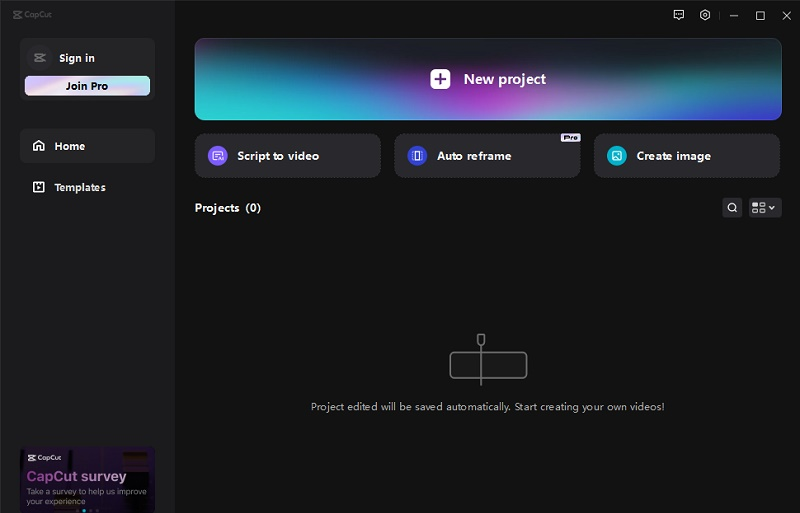Image resolution: width=800 pixels, height=513 pixels.
Task: Click the Pro badge on Auto reframe
Action: [x=570, y=138]
